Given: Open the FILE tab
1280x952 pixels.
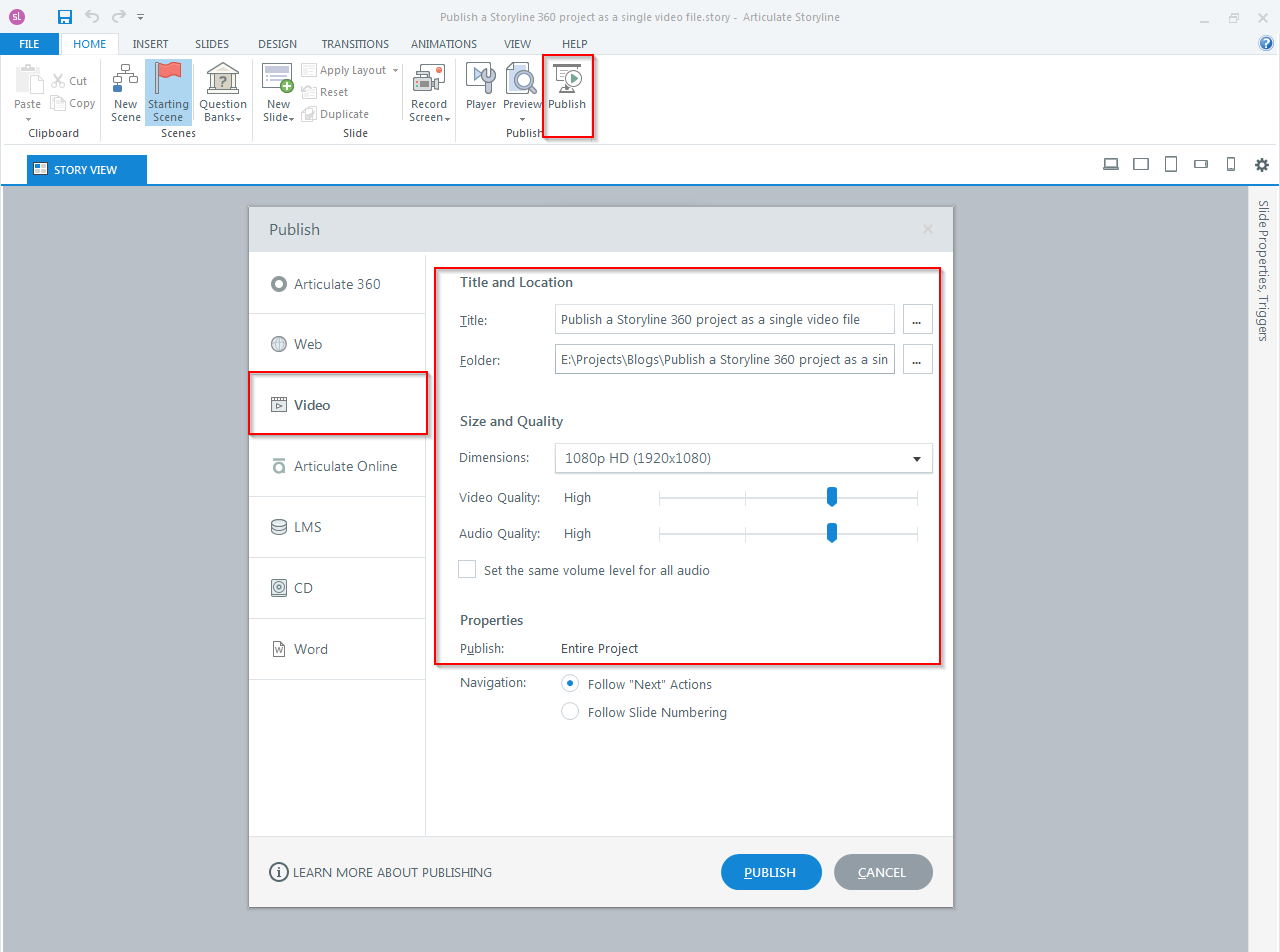Looking at the screenshot, I should [x=29, y=44].
